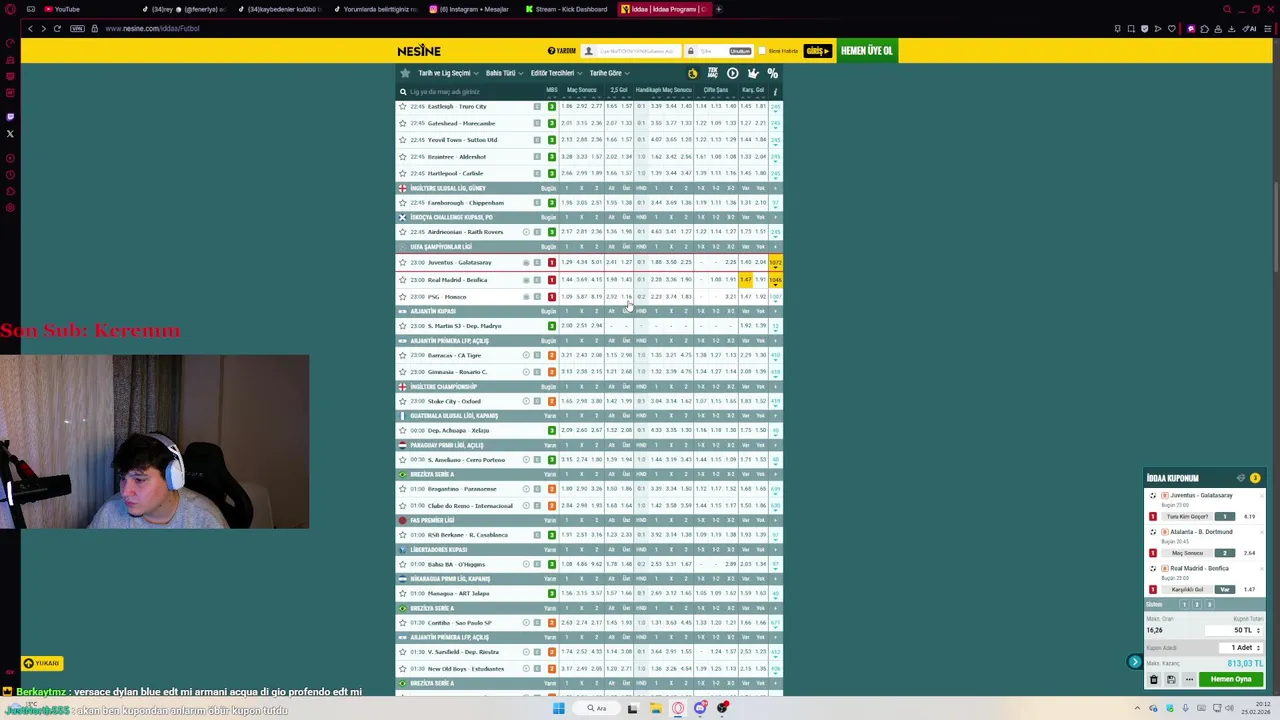Open the Editör Tercihleri dropdown
Image resolution: width=1280 pixels, height=720 pixels.
556,73
